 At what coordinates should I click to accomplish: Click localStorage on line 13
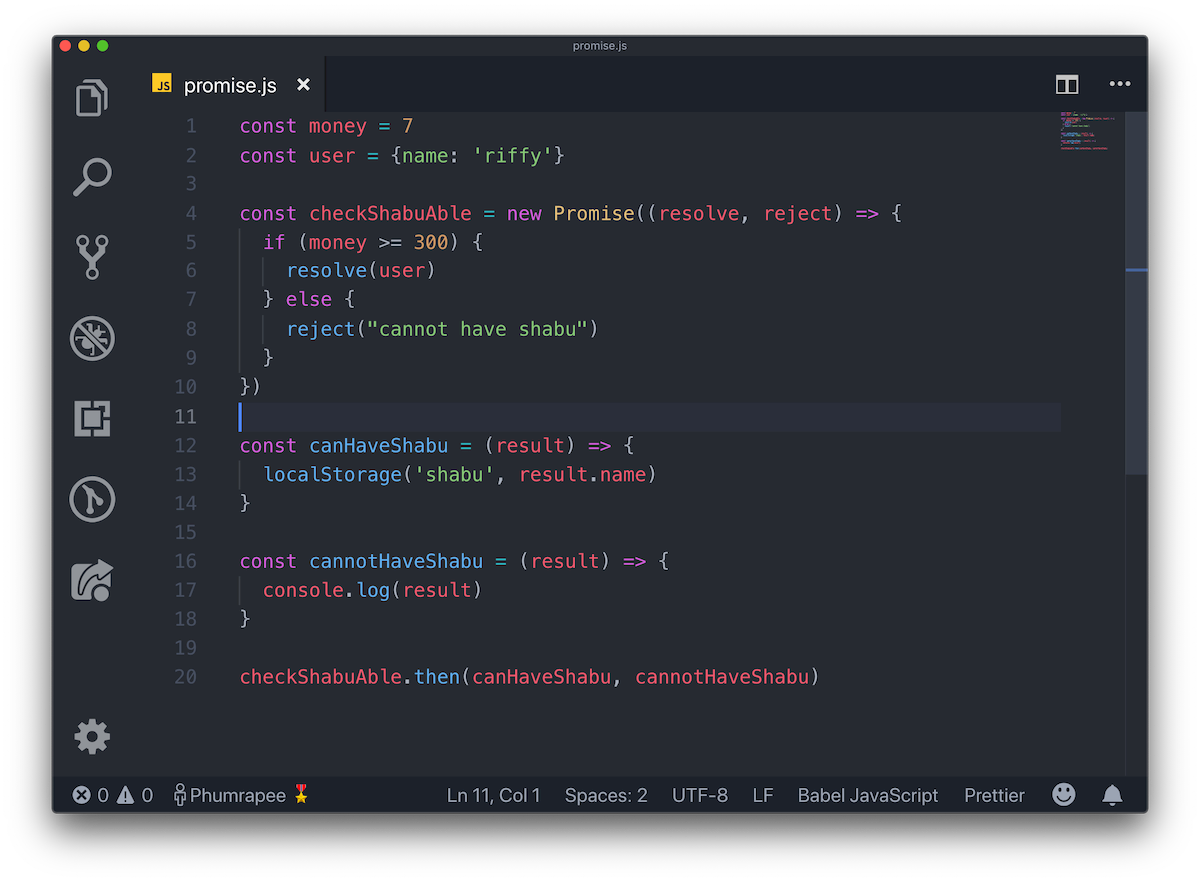coord(332,474)
